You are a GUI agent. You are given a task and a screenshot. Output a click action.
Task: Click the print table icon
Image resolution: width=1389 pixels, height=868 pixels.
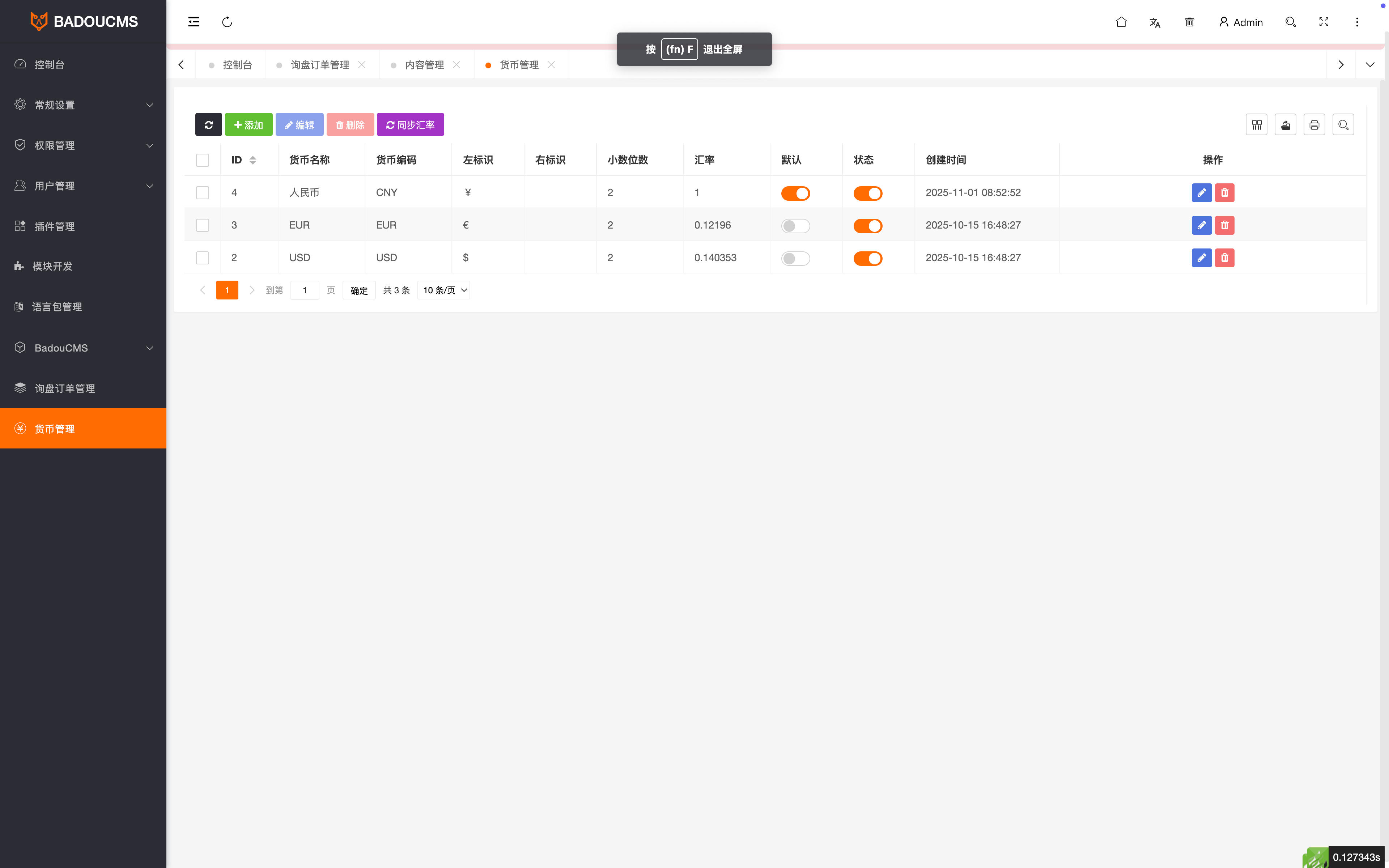pos(1314,124)
